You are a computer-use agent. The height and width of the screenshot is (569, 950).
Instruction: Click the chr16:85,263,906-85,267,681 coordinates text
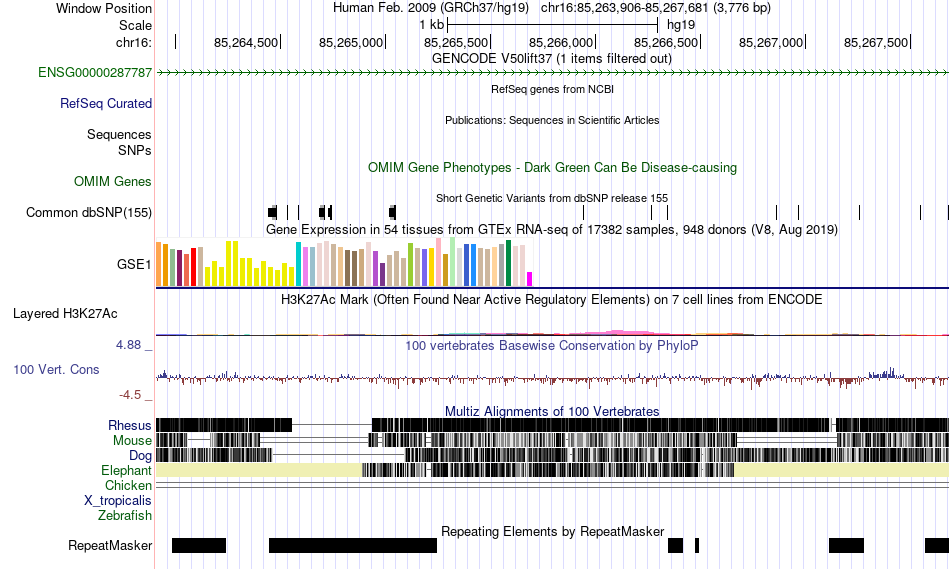656,8
